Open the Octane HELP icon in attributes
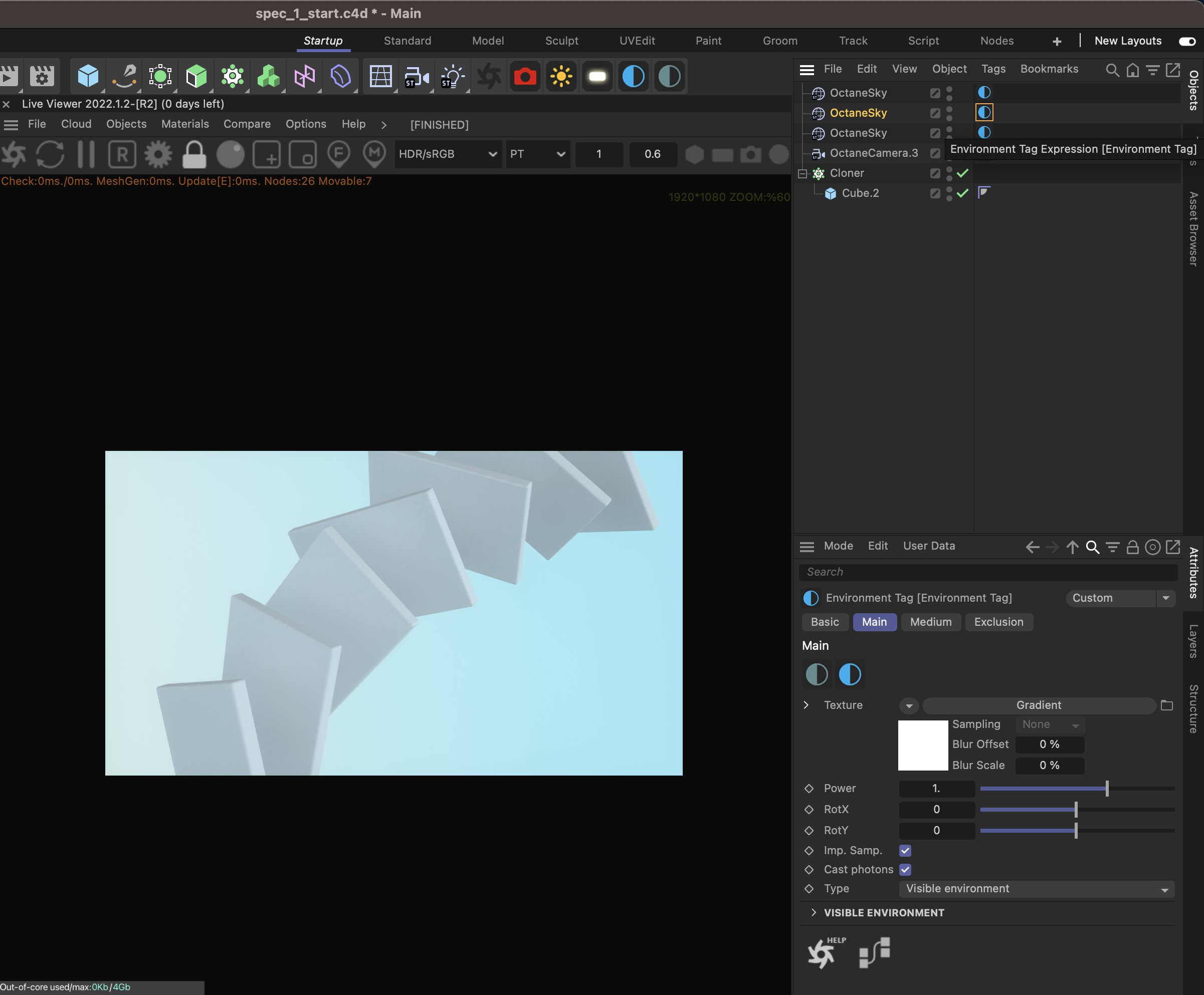Image resolution: width=1204 pixels, height=995 pixels. pos(826,952)
